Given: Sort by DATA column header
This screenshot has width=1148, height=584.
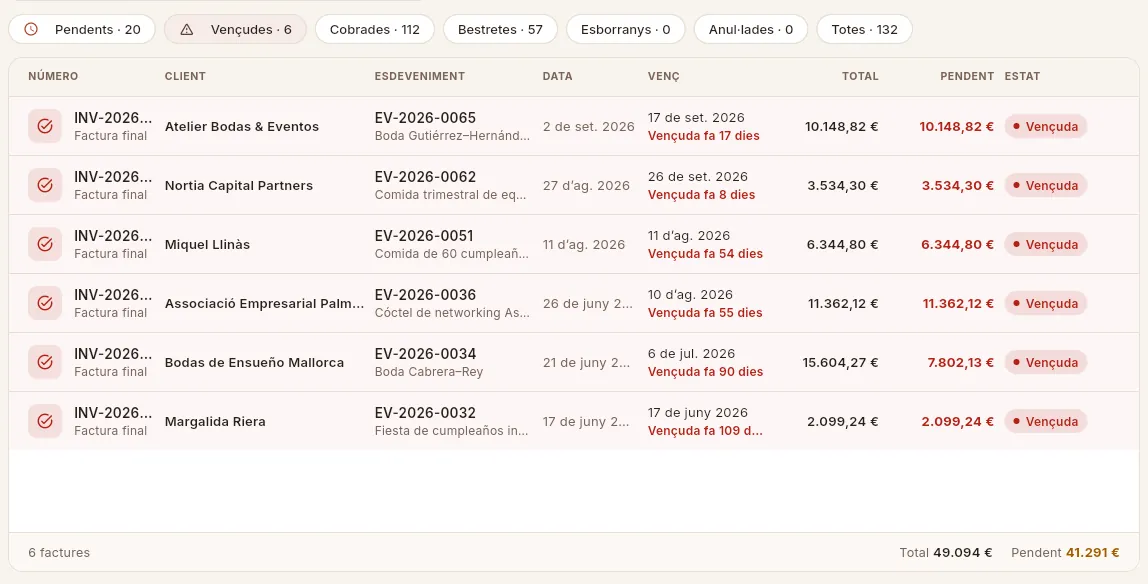Looking at the screenshot, I should pyautogui.click(x=557, y=76).
